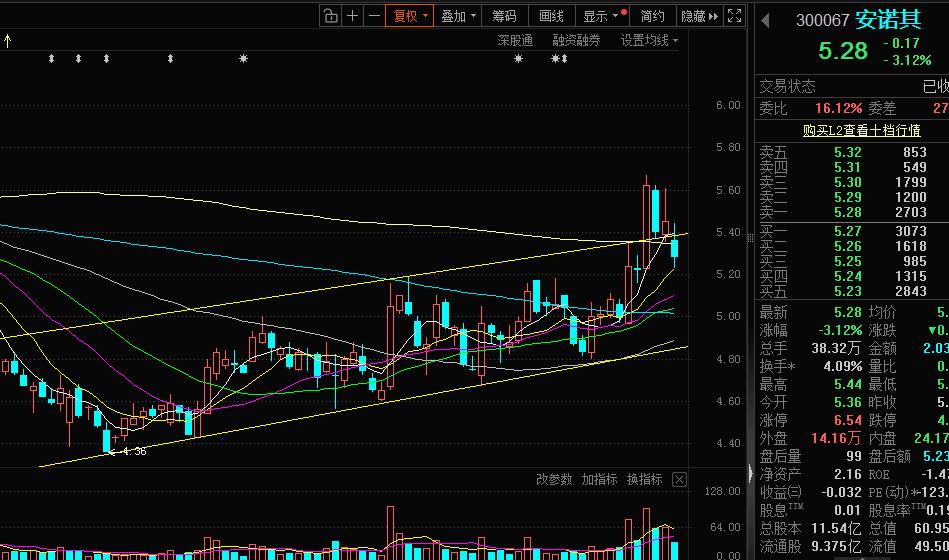Click the fourth up-down event marker on chart top

tap(171, 59)
